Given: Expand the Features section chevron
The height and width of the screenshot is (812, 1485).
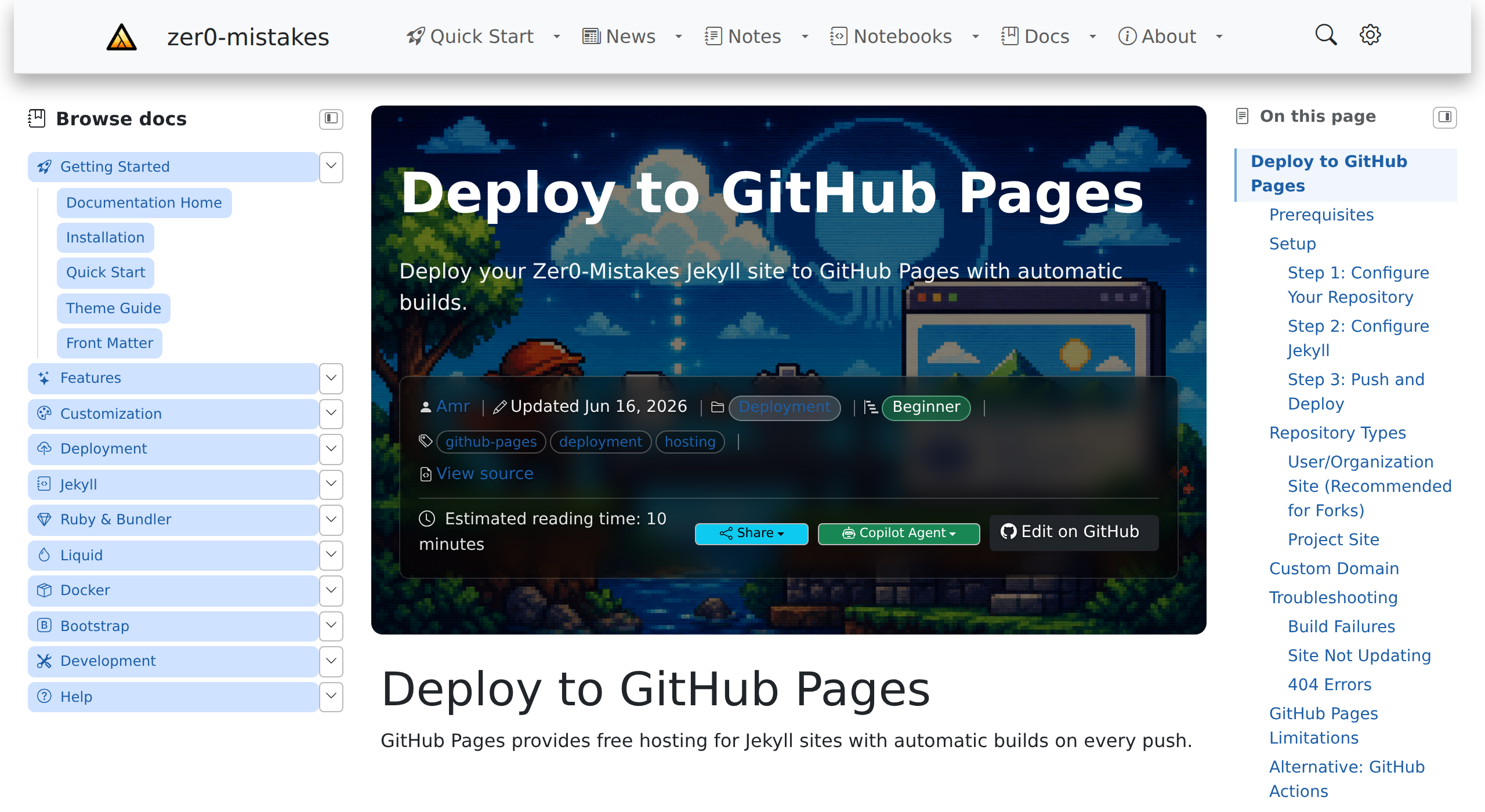Looking at the screenshot, I should 331,378.
